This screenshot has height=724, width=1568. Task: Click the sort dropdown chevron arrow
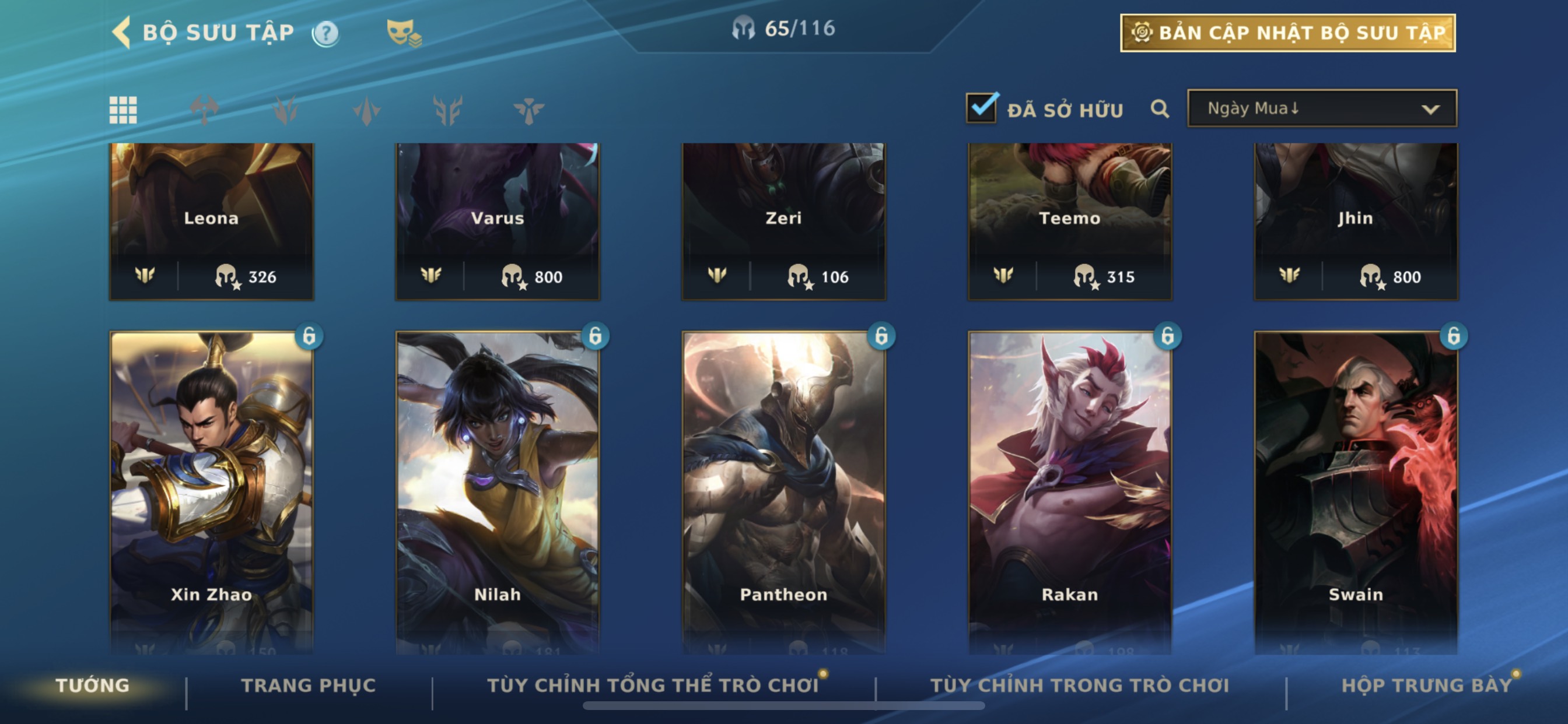click(x=1430, y=110)
